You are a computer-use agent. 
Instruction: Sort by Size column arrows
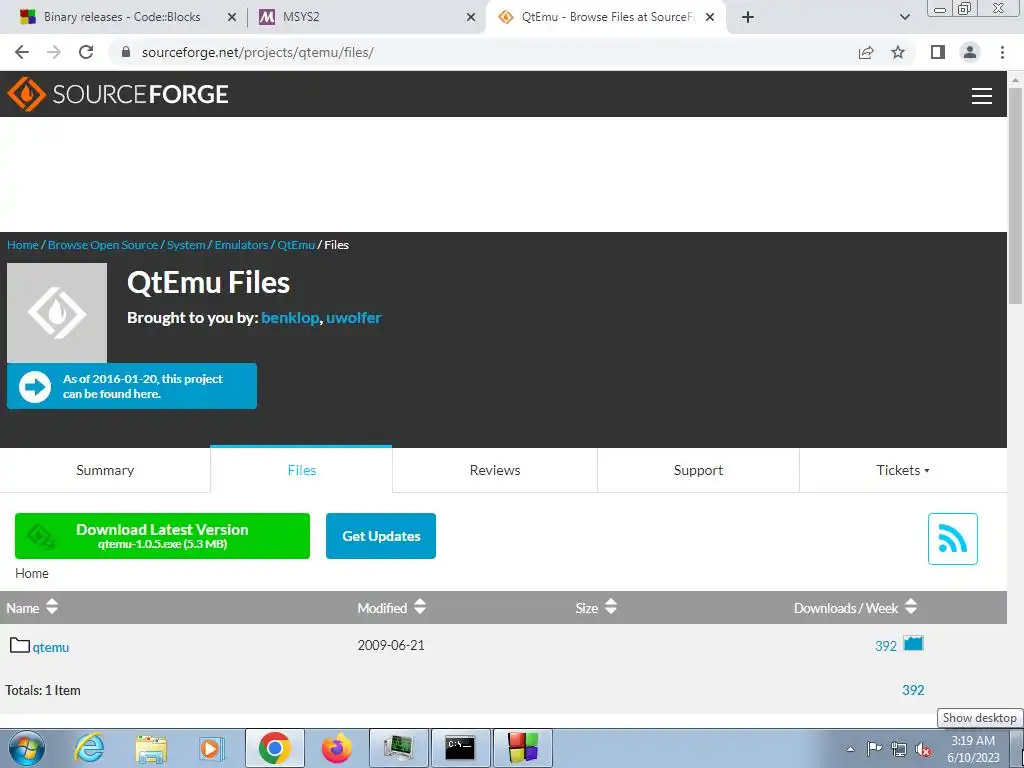tap(611, 607)
